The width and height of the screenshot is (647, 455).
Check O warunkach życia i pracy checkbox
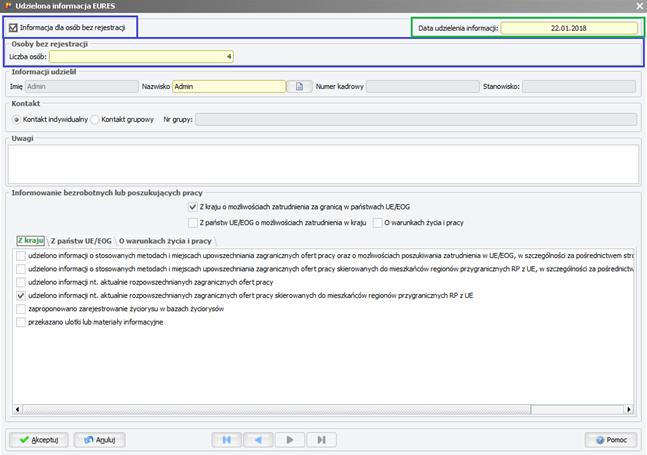377,223
